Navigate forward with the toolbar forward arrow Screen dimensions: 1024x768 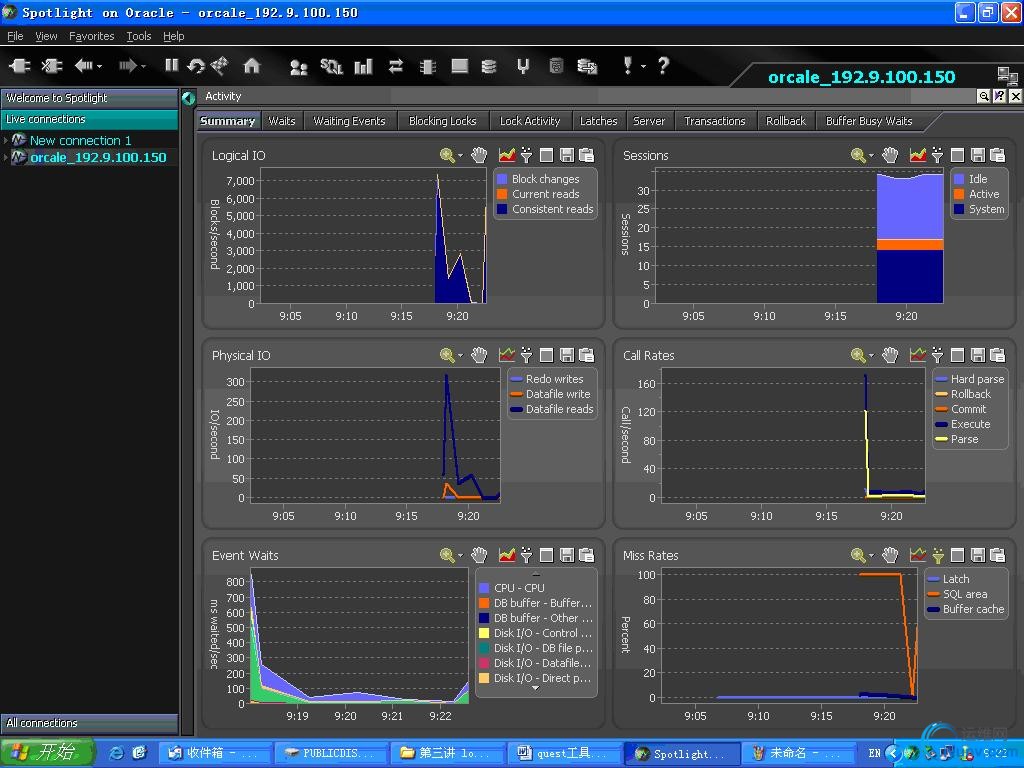127,65
